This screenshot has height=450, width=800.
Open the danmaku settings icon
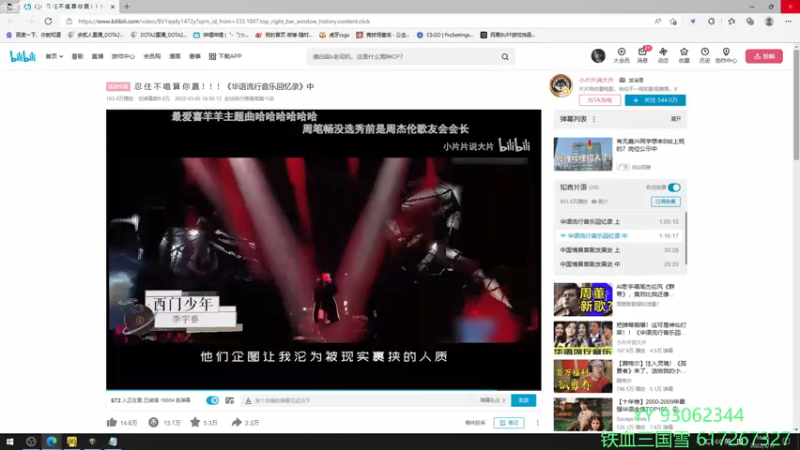click(x=230, y=401)
